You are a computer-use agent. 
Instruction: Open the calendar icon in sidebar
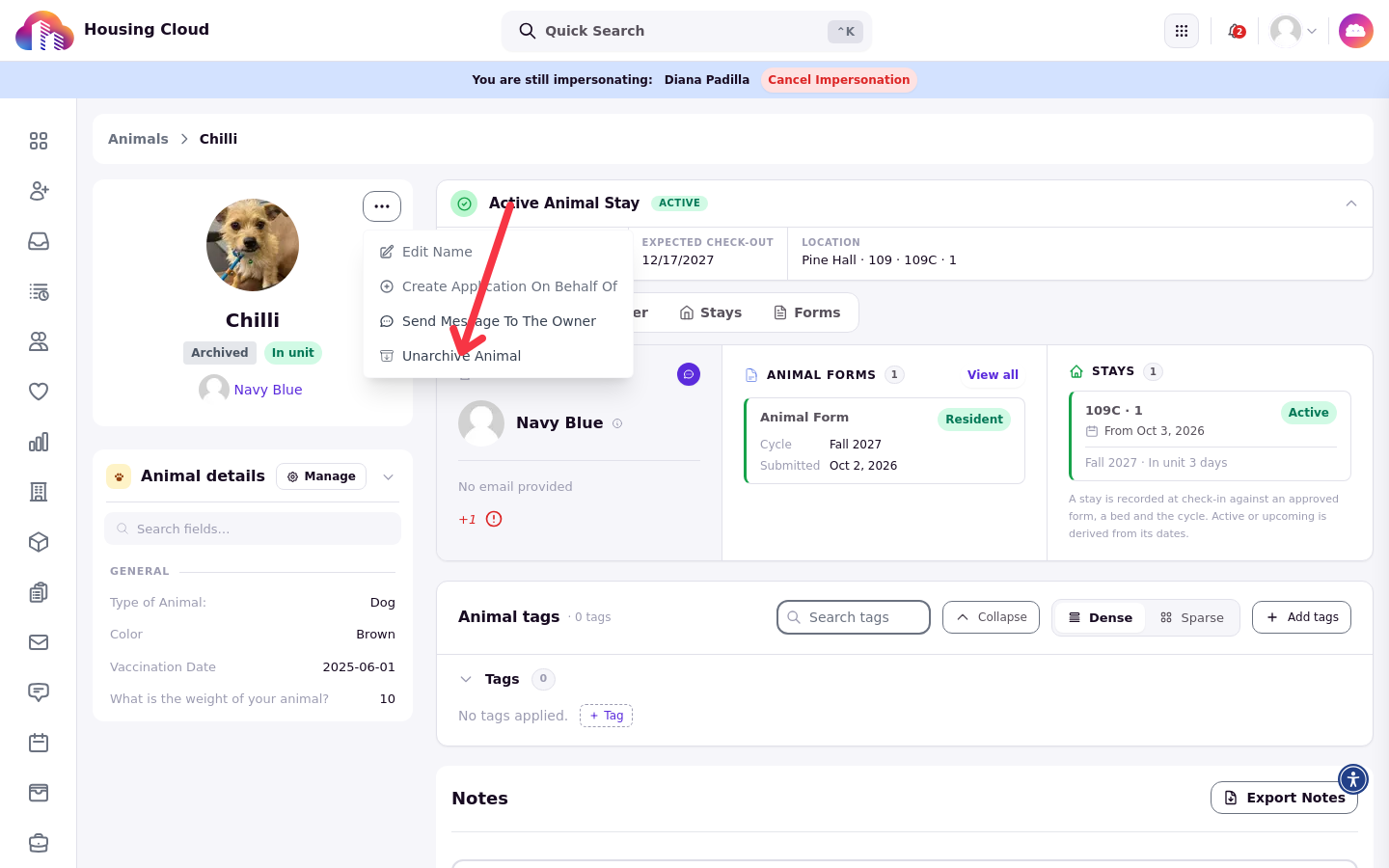(x=39, y=743)
